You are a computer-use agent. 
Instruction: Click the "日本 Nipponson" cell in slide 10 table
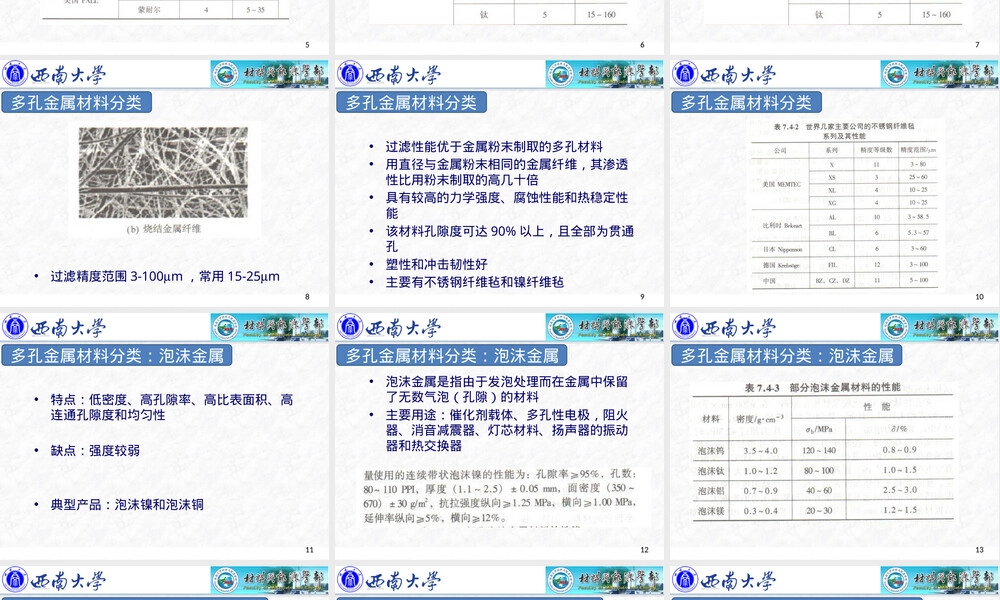[x=783, y=249]
